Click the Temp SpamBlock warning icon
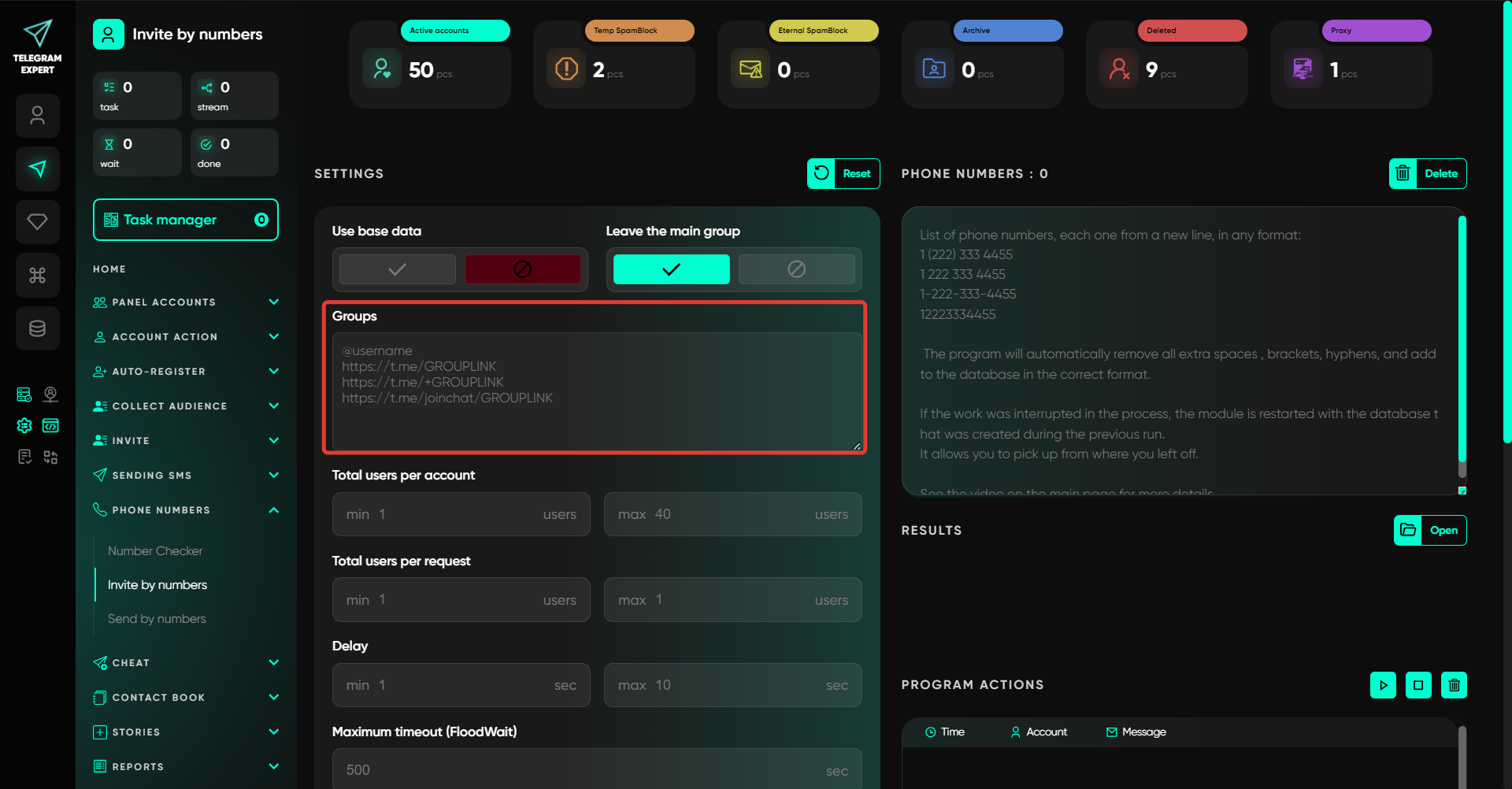Image resolution: width=1512 pixels, height=789 pixels. point(566,69)
